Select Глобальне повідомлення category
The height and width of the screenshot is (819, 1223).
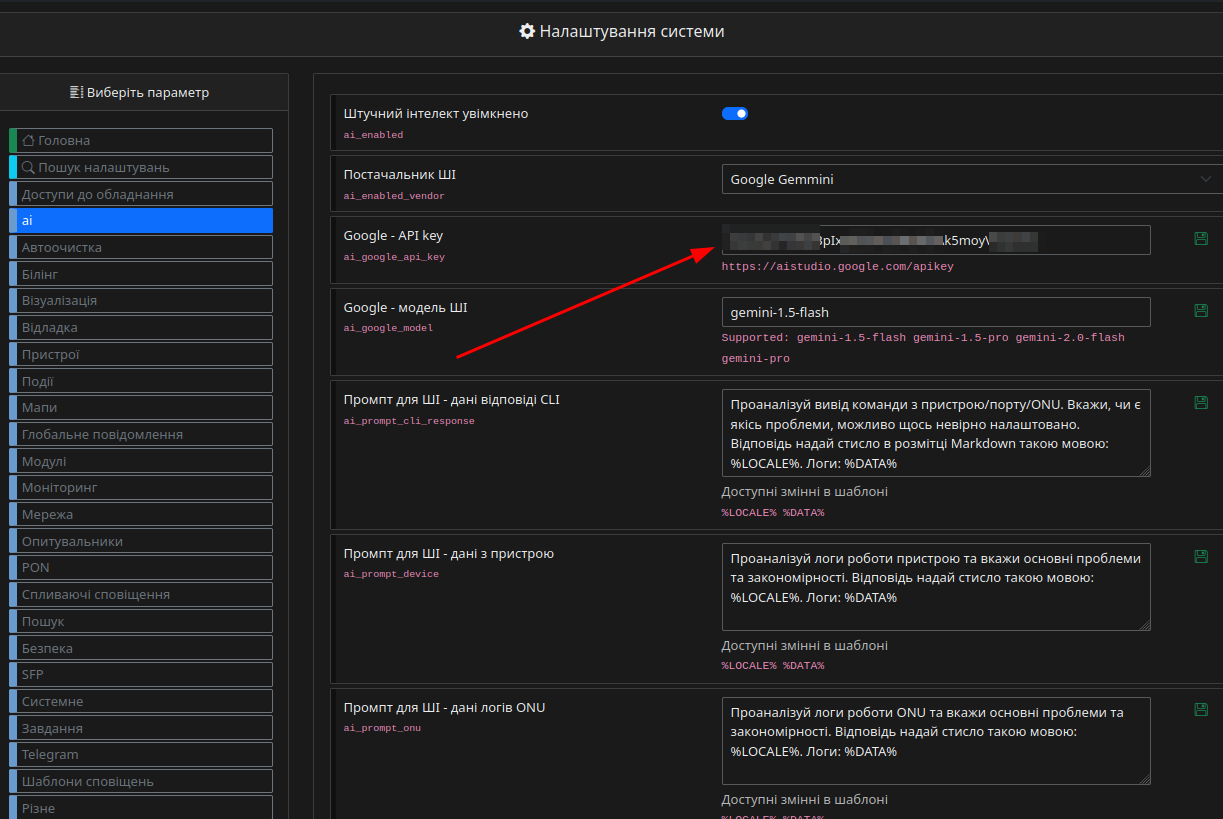coord(141,434)
